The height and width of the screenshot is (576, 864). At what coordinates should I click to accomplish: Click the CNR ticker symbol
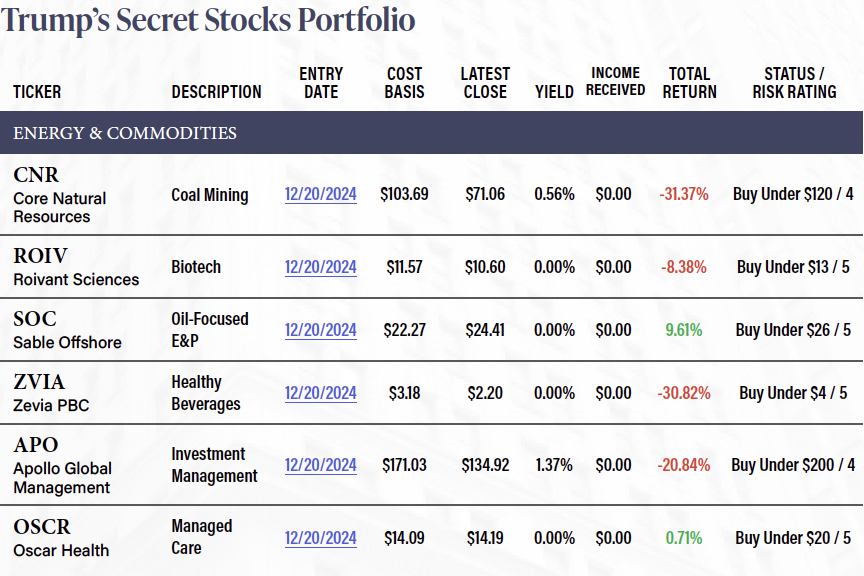pos(36,175)
